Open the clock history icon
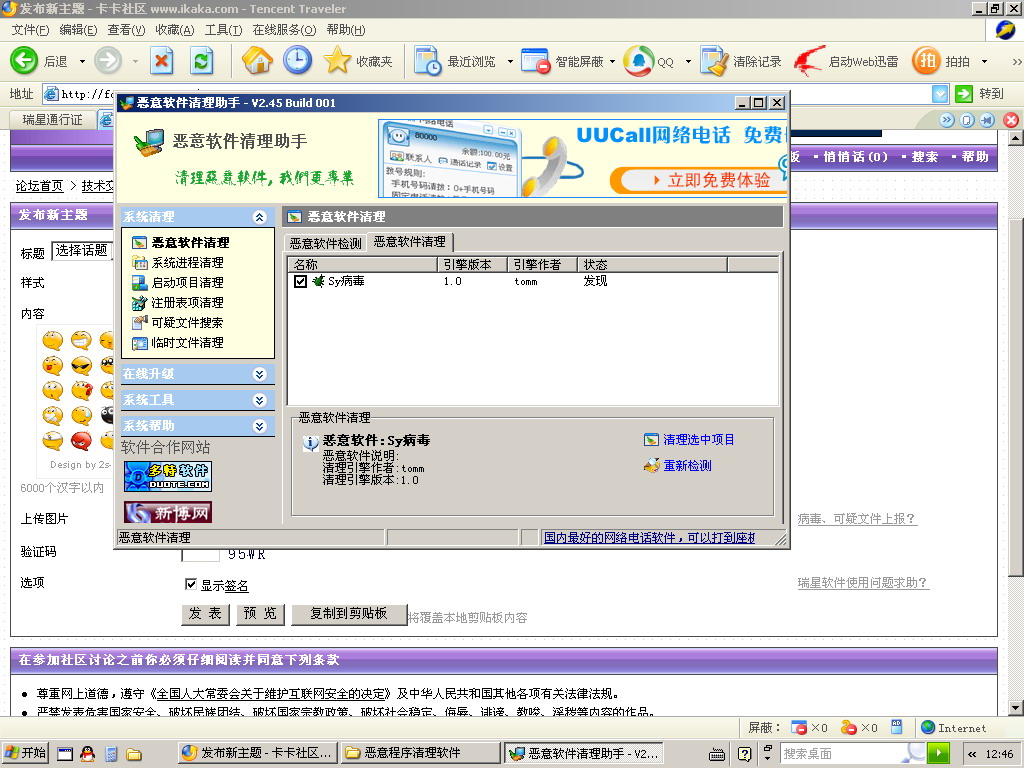This screenshot has height=768, width=1024. coord(297,60)
